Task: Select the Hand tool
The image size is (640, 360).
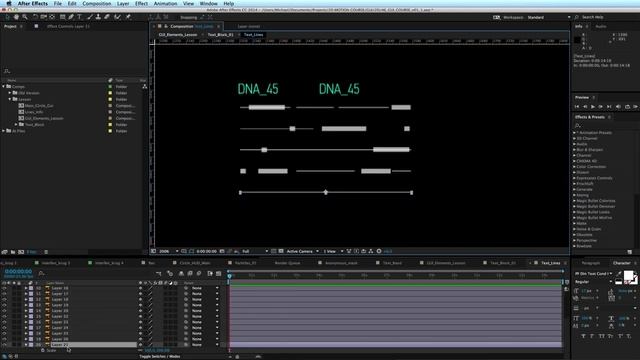Action: 16,17
